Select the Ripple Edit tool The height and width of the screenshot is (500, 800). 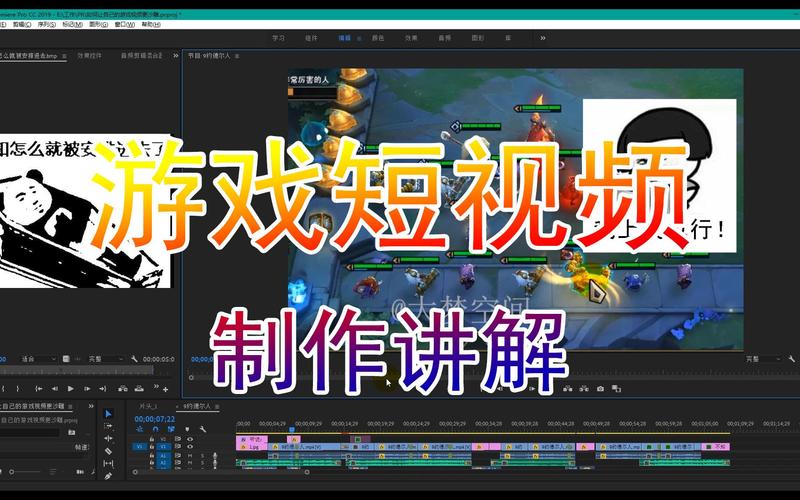[x=108, y=438]
